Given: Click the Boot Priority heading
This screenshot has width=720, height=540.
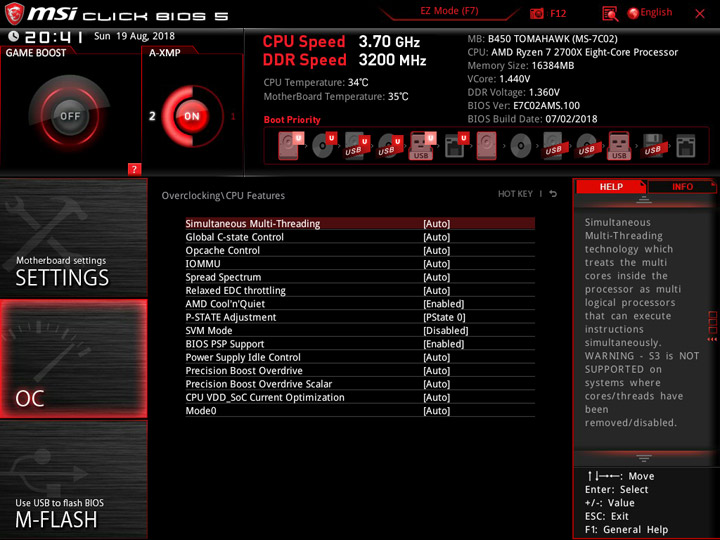Looking at the screenshot, I should tap(292, 119).
